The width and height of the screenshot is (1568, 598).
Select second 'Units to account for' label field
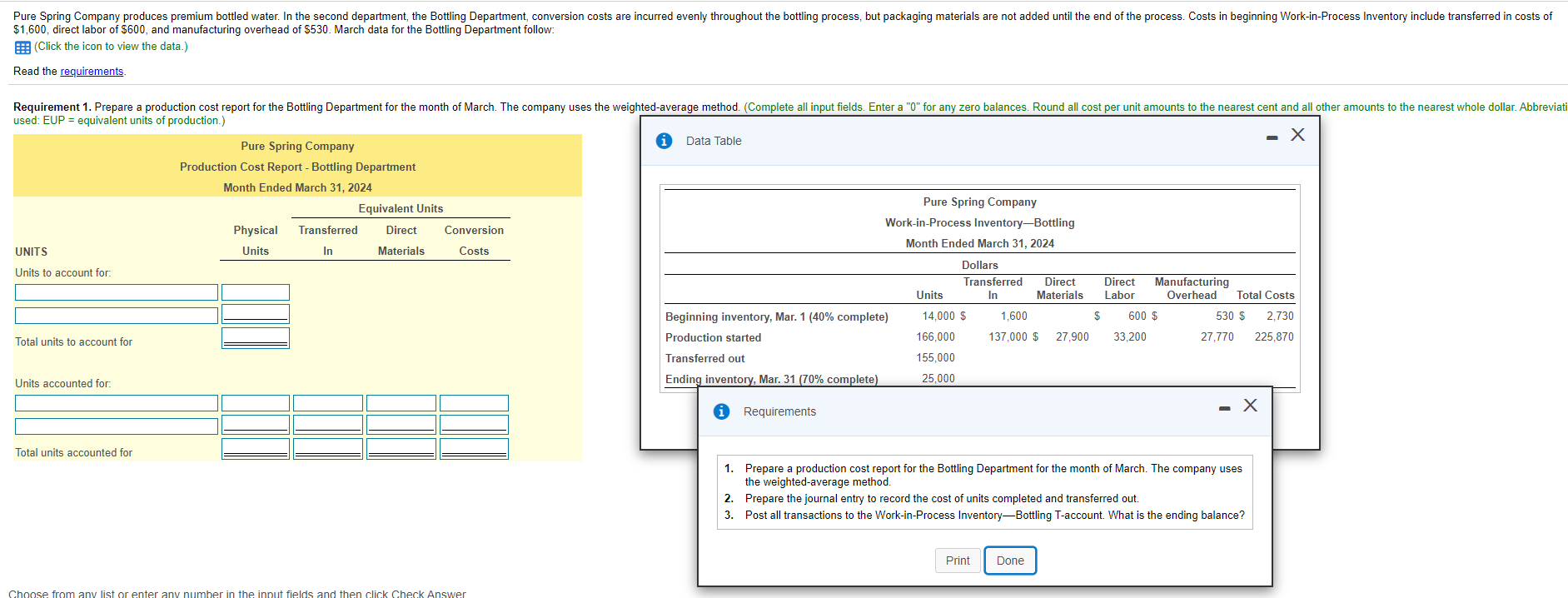coord(117,316)
